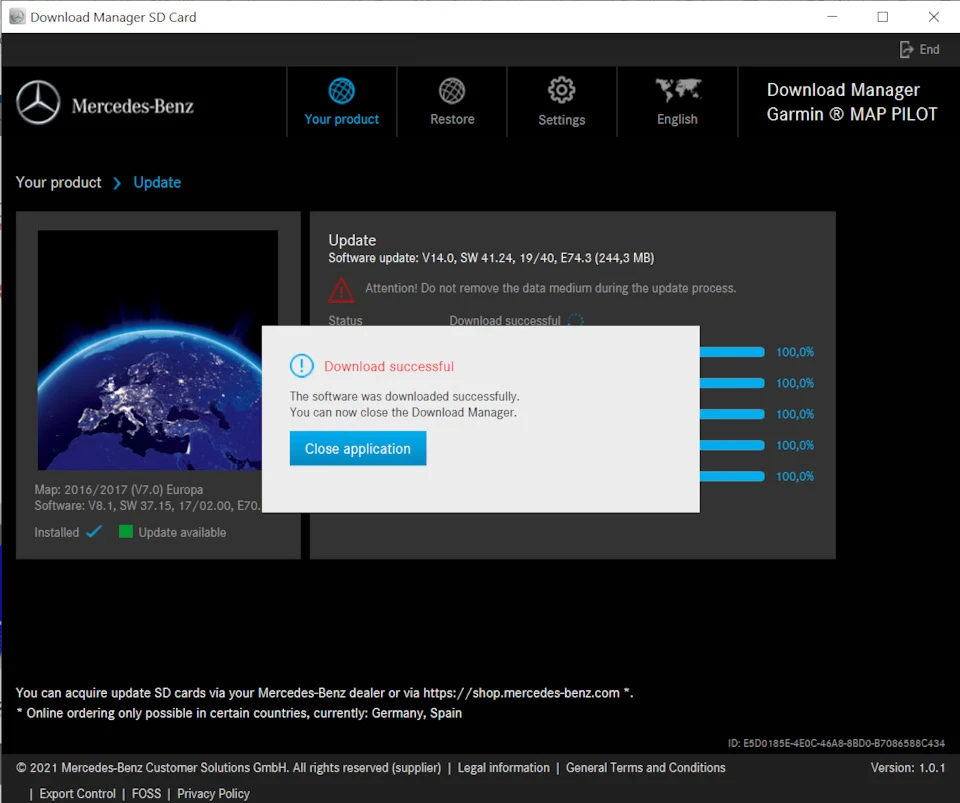Open General Terms and Conditions link

pos(645,768)
